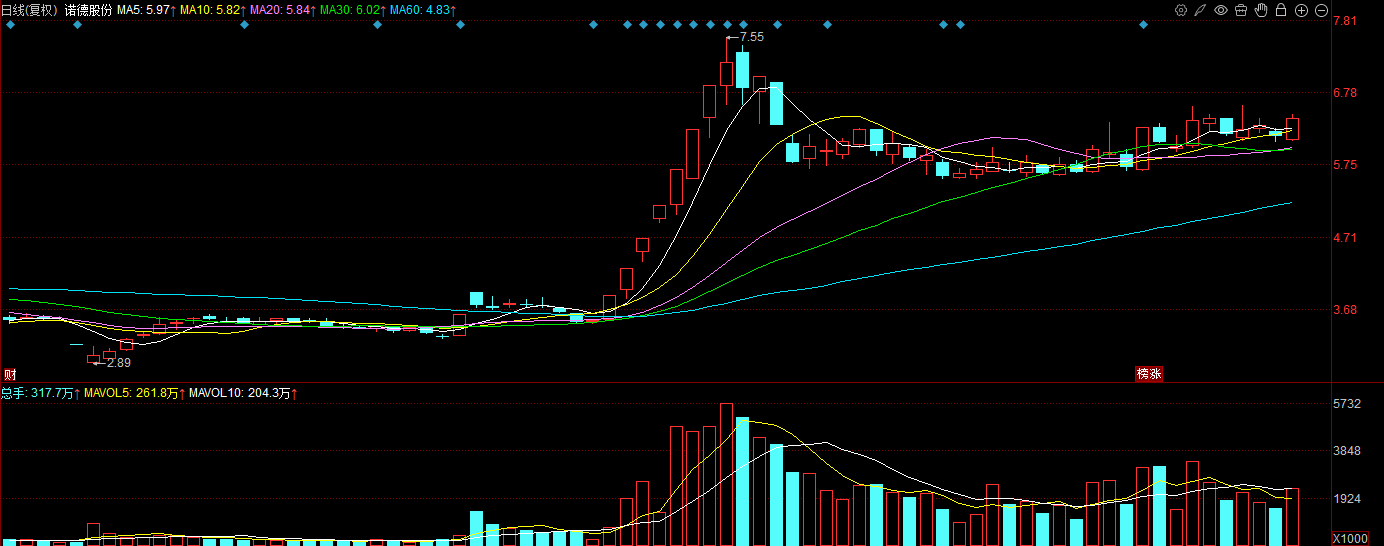The height and width of the screenshot is (546, 1384).
Task: Zoom out with the minus icon
Action: pyautogui.click(x=1321, y=10)
